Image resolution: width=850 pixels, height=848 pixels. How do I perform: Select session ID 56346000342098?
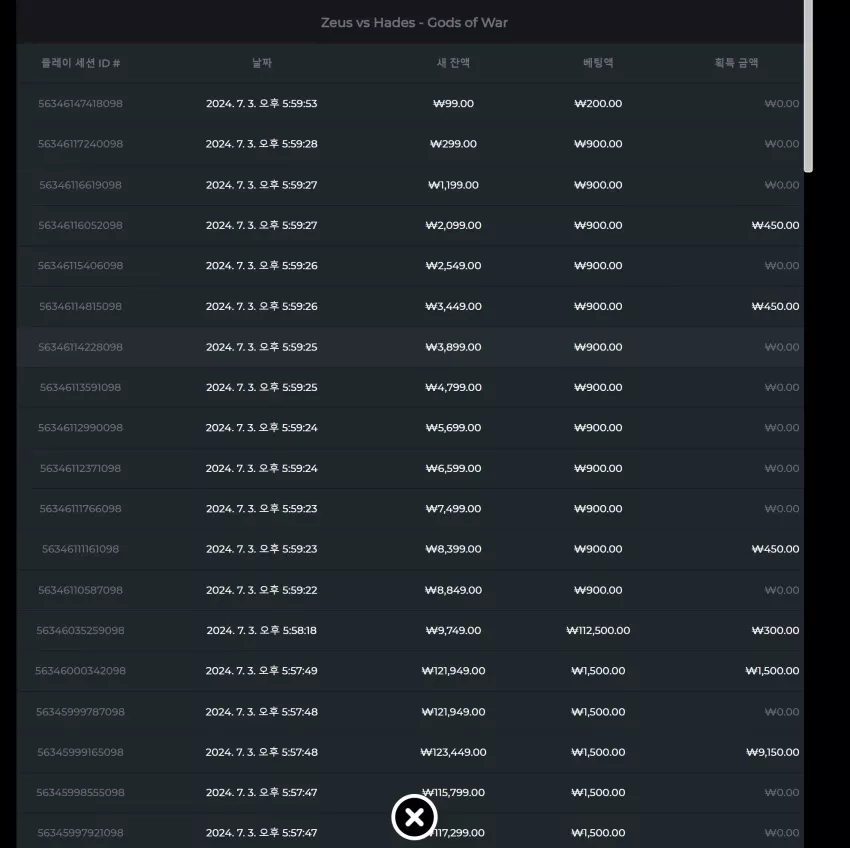click(80, 671)
